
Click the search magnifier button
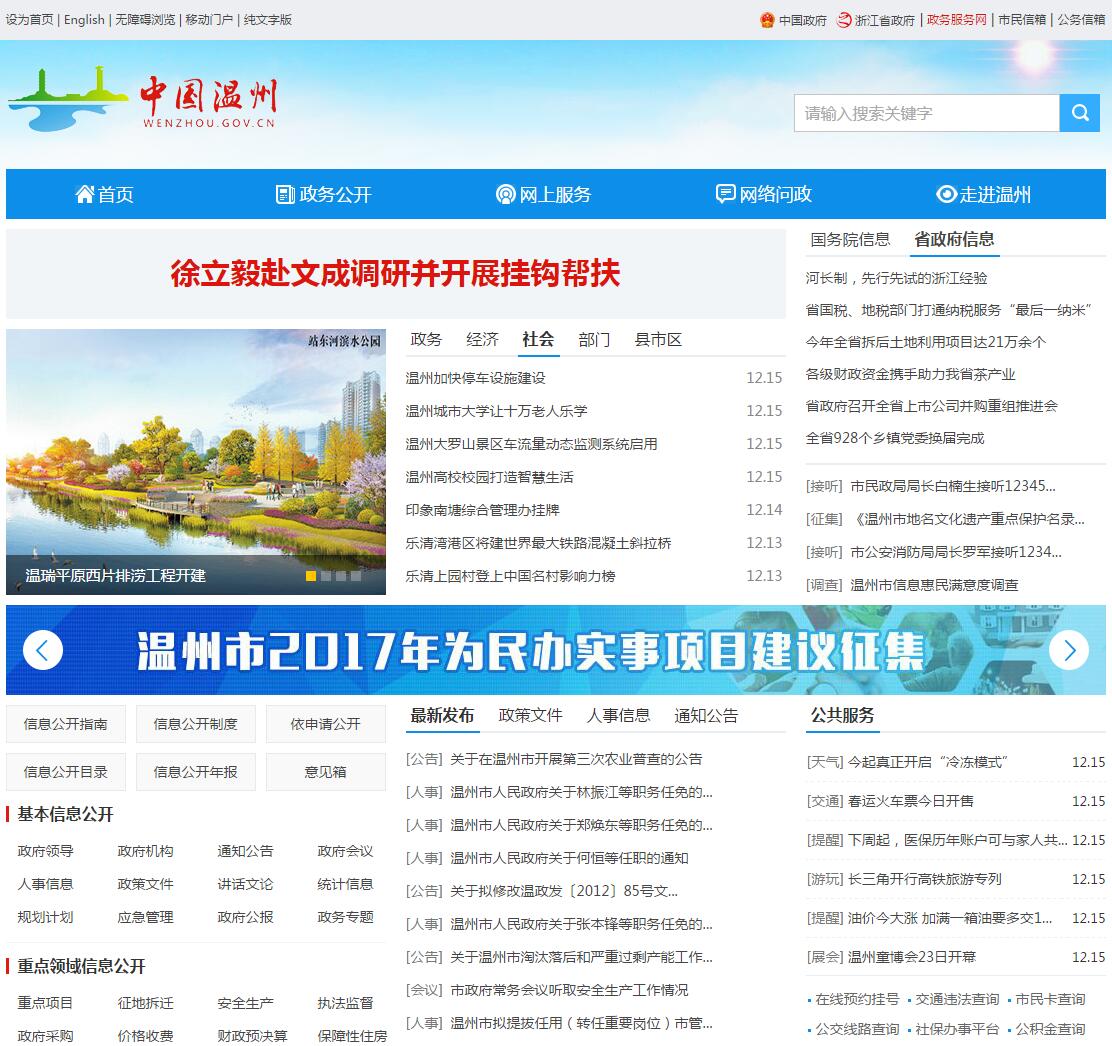coord(1079,113)
